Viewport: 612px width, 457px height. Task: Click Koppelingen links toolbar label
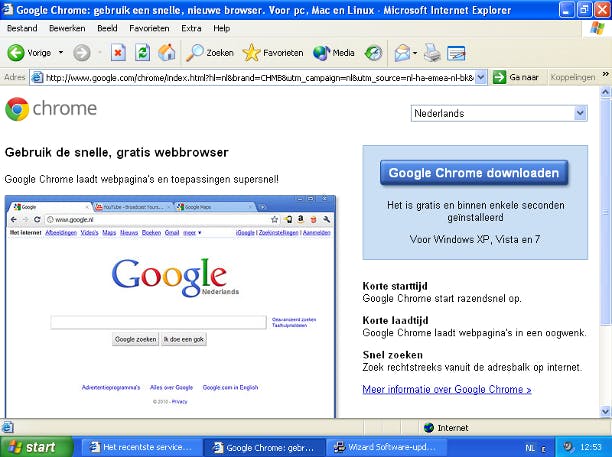click(x=573, y=77)
